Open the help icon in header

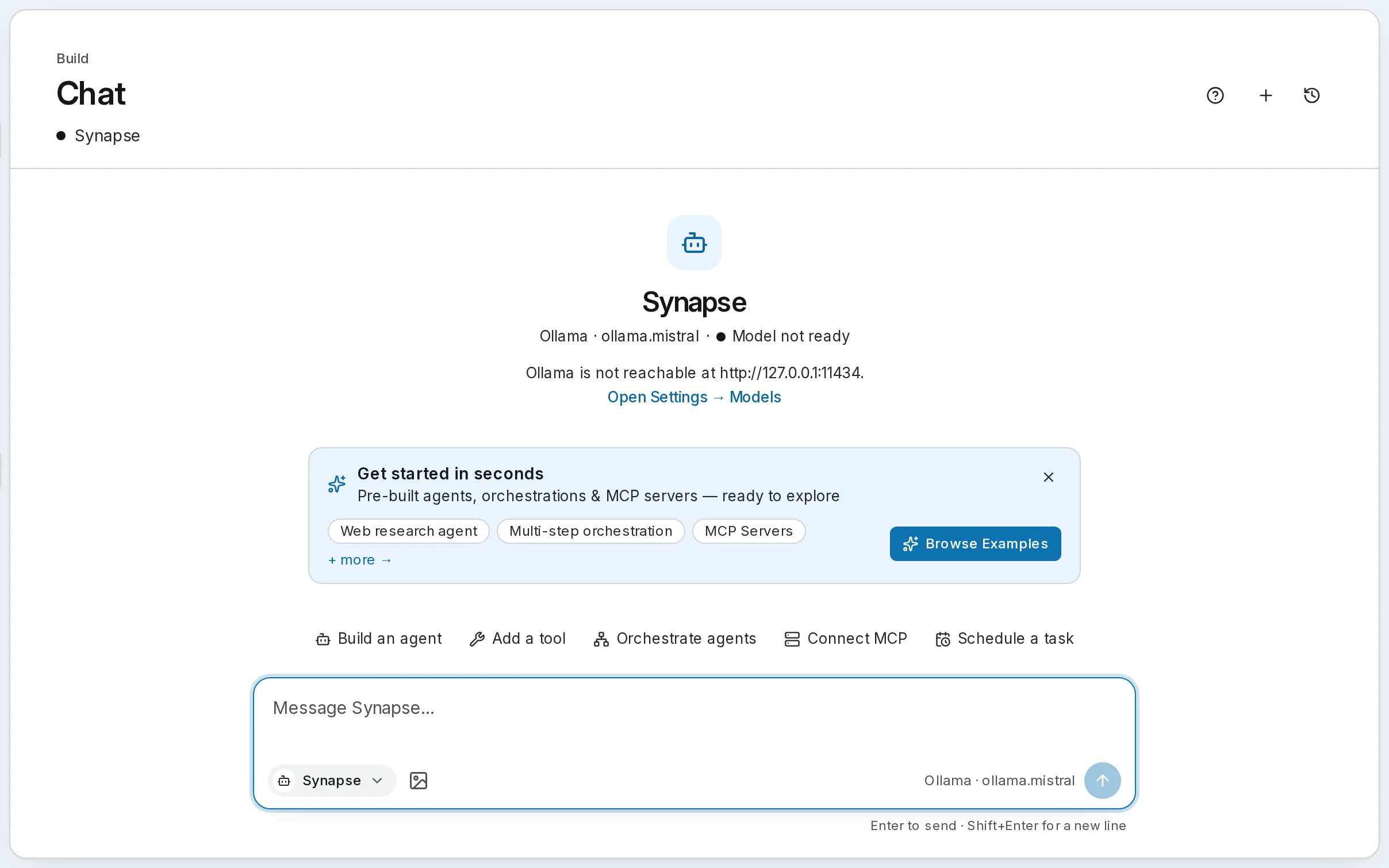point(1215,95)
